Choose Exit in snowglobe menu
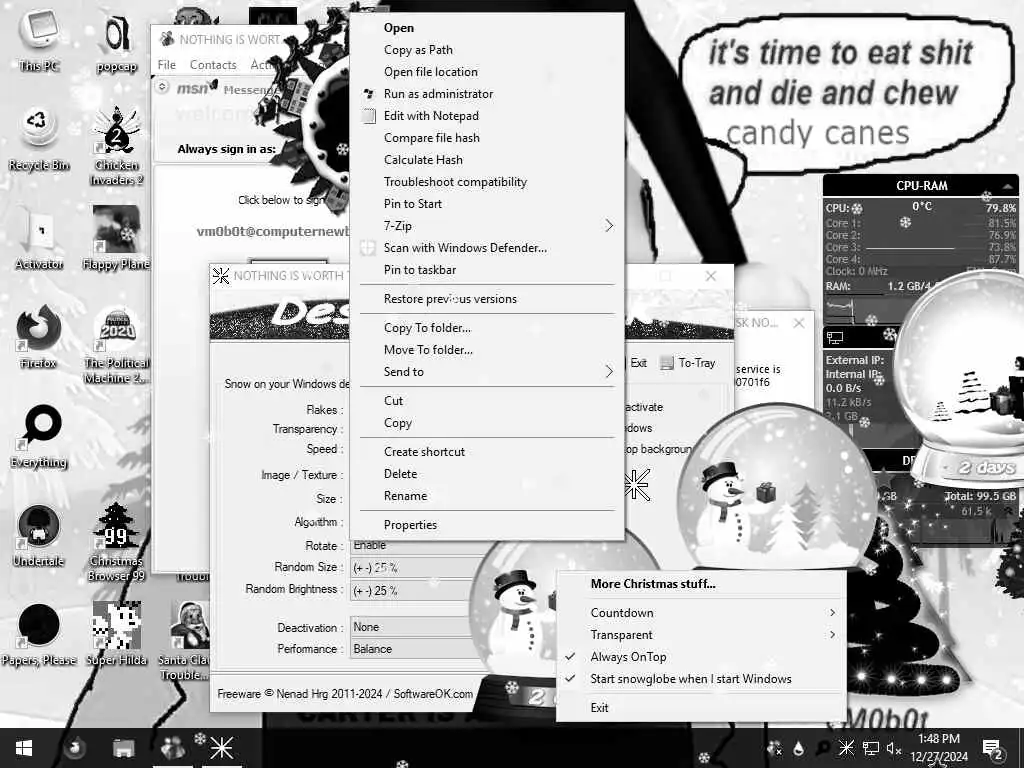The image size is (1024, 768). pos(701,708)
